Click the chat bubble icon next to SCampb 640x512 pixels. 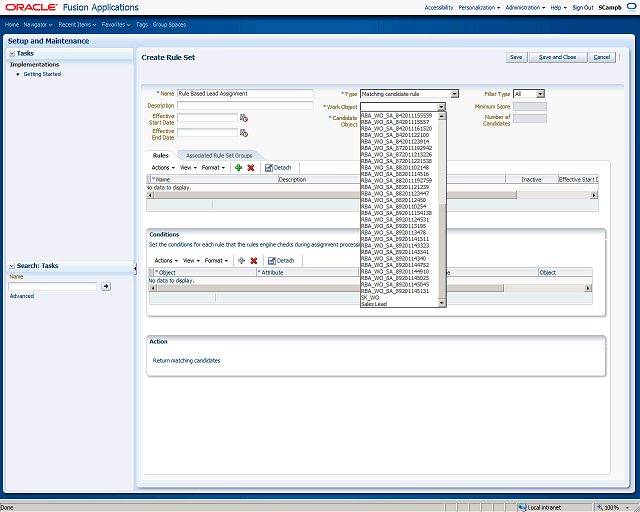pos(631,7)
